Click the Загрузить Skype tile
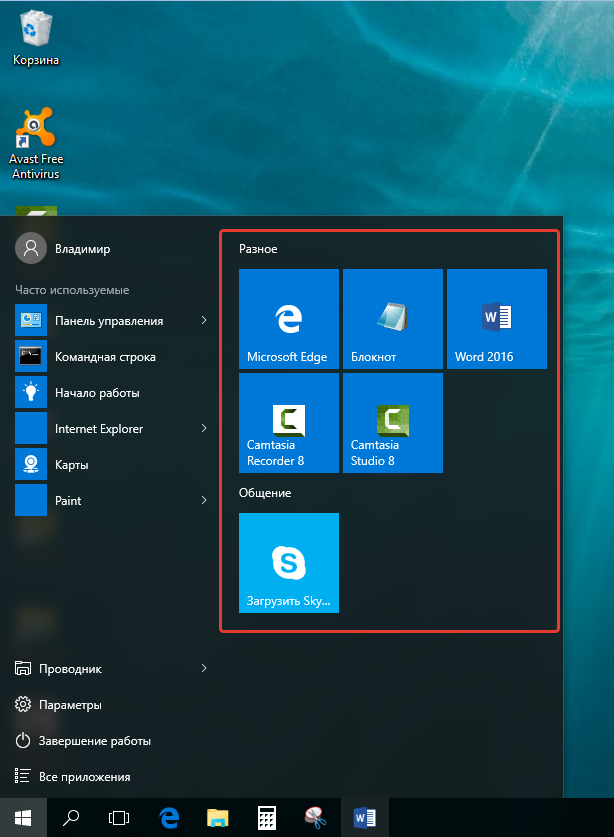 (x=289, y=563)
